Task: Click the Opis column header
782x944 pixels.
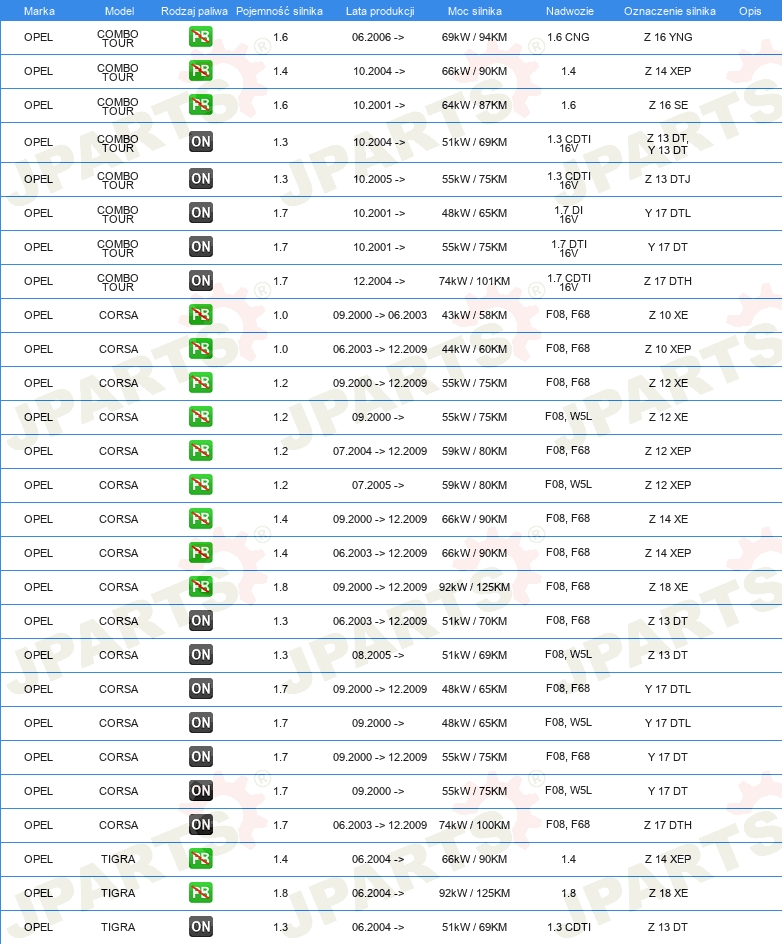Action: tap(750, 11)
